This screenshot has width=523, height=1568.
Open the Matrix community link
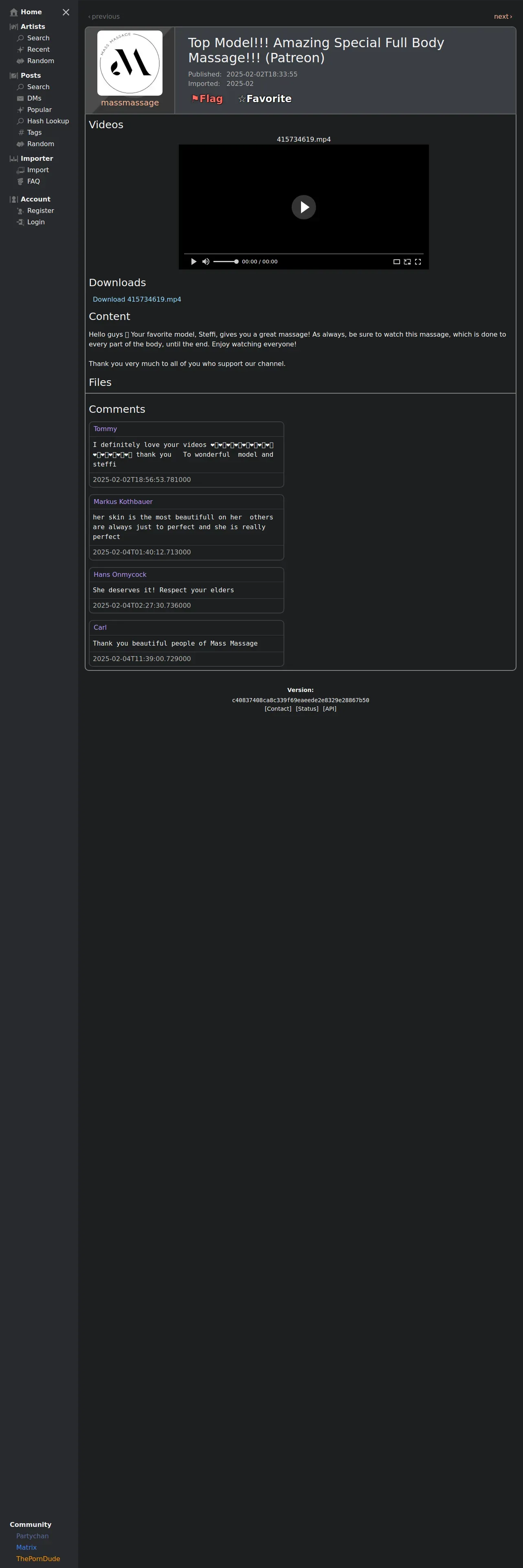(x=26, y=1547)
